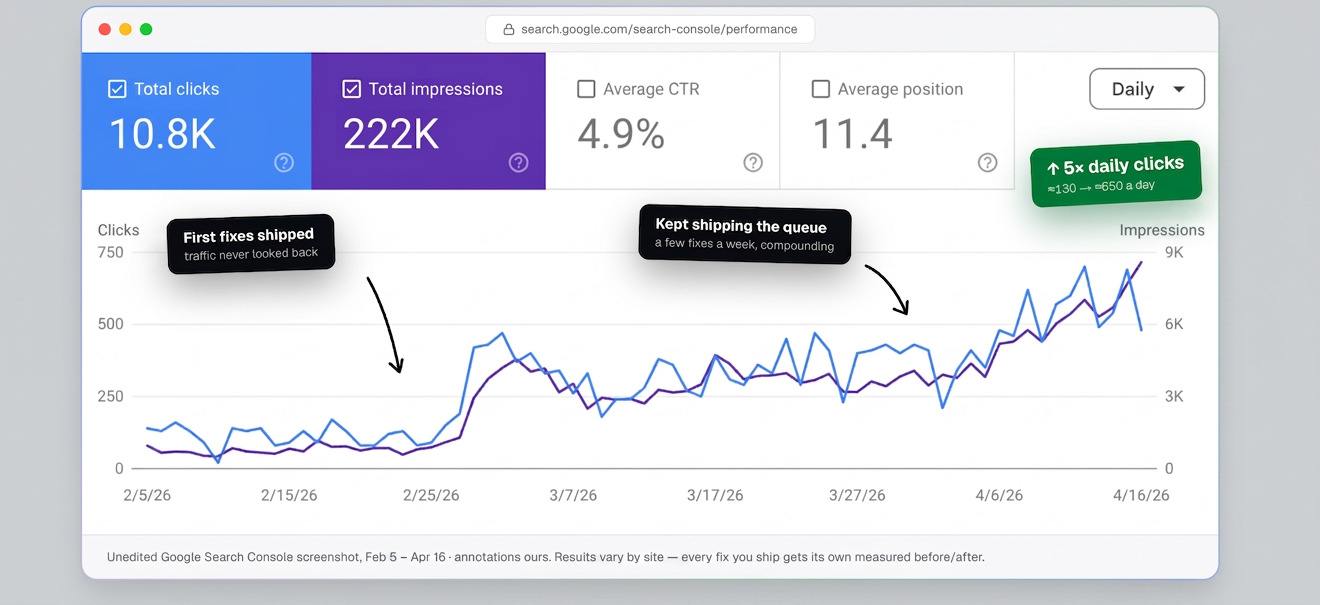Click the help icon in Total impressions card
The width and height of the screenshot is (1320, 605).
pos(518,162)
